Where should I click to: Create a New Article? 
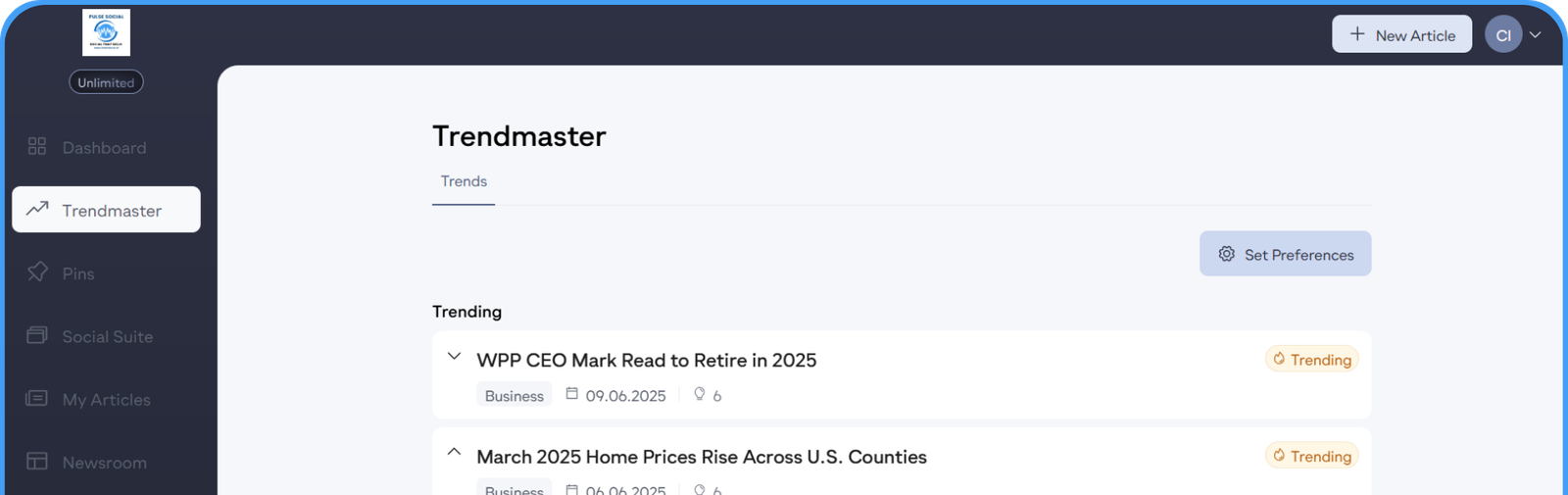click(x=1401, y=34)
